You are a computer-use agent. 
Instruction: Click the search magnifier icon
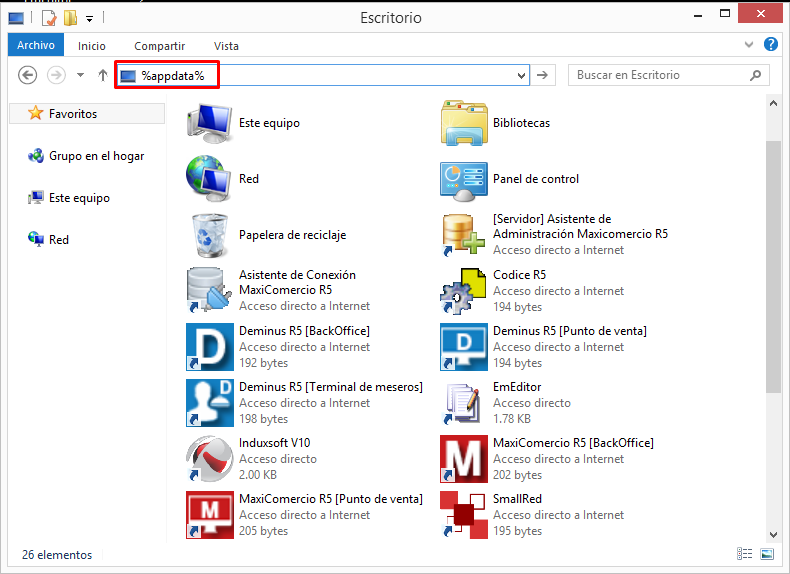click(x=755, y=75)
